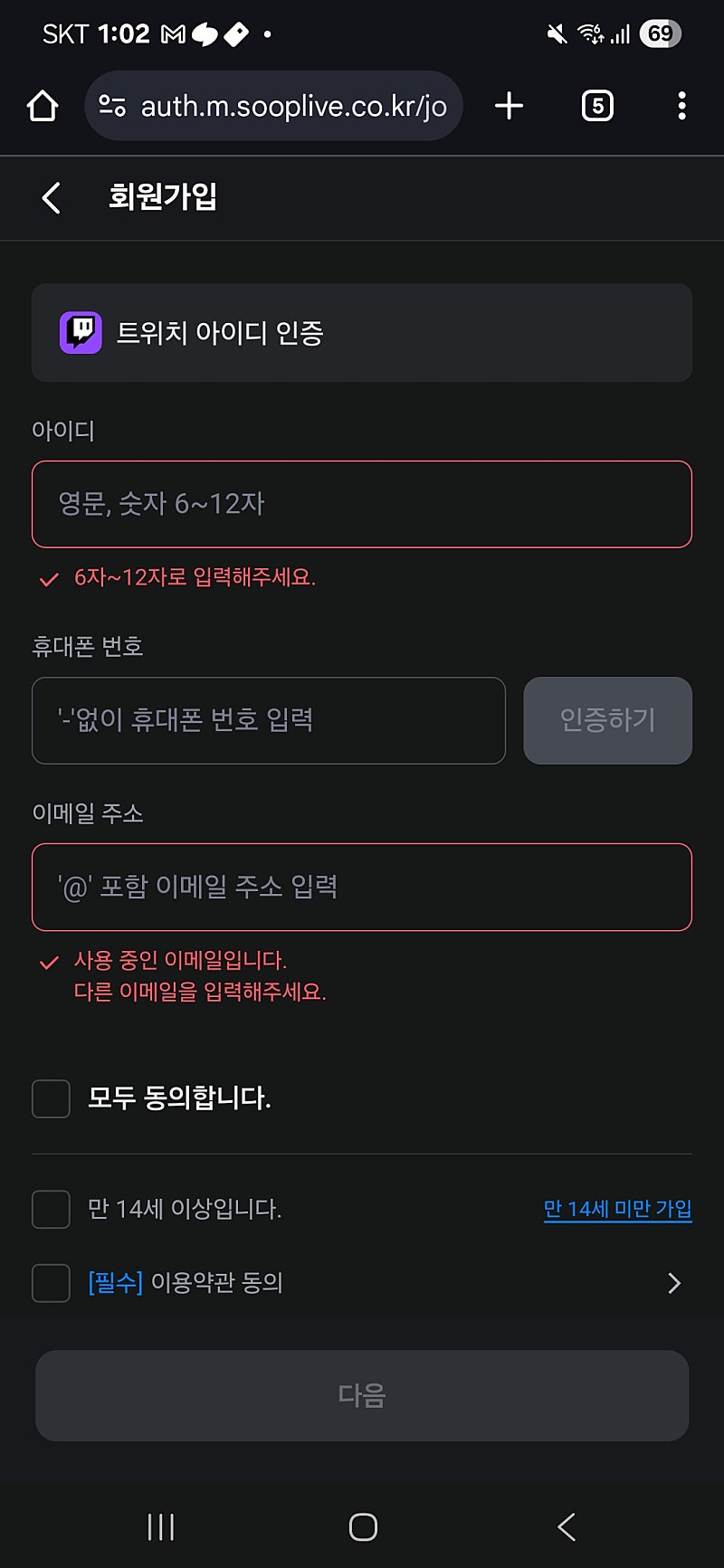The image size is (724, 1568).
Task: Tap the 인증하기 button
Action: [607, 720]
